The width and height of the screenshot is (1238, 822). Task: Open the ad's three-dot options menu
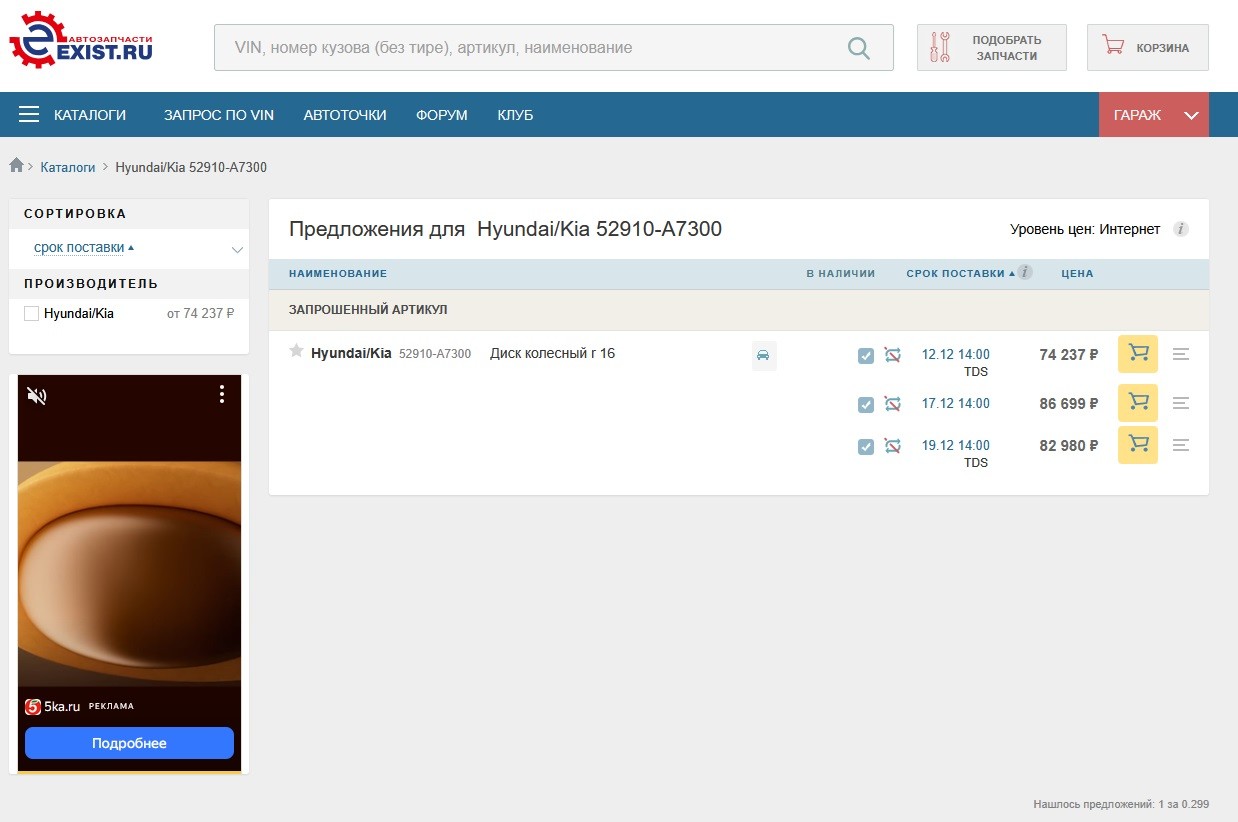pos(222,395)
